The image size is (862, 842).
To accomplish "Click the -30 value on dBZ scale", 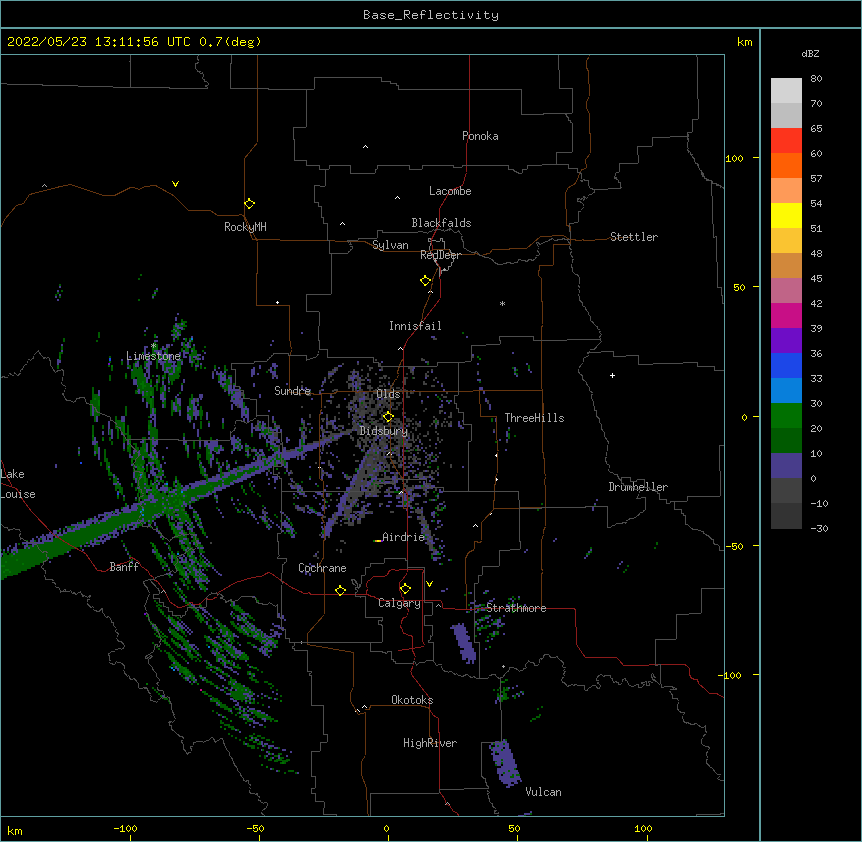I will coord(819,529).
